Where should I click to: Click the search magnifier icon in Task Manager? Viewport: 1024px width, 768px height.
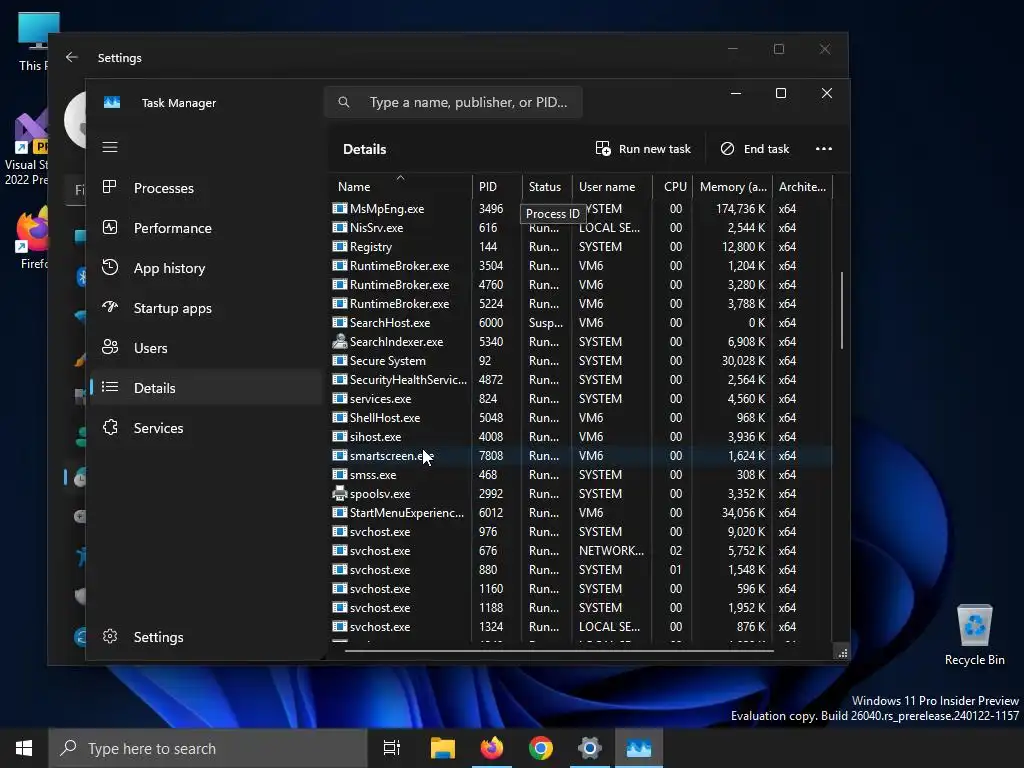(x=344, y=102)
